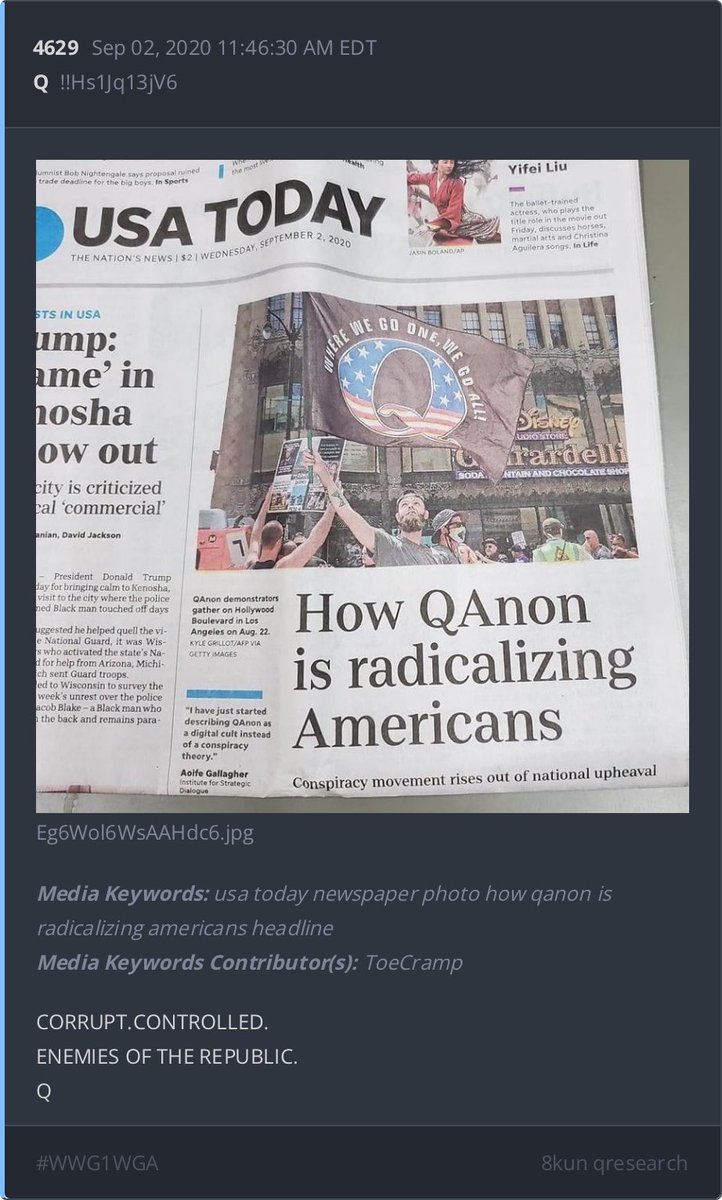This screenshot has width=722, height=1200.
Task: Click the Q author name
Action: [x=41, y=82]
